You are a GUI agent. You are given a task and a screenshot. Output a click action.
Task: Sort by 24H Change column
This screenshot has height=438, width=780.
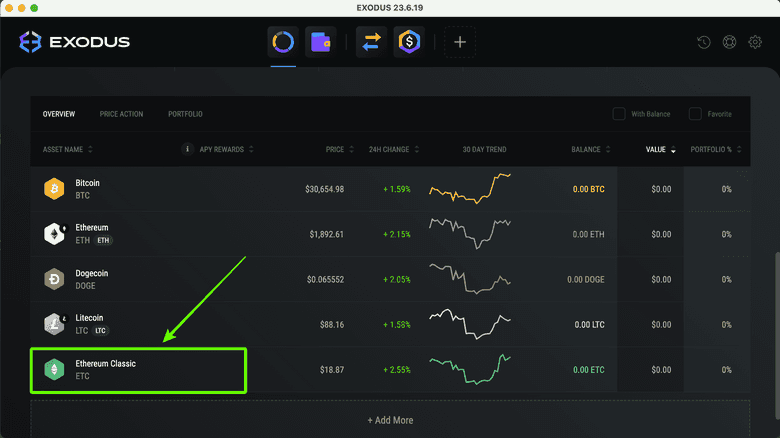(x=392, y=150)
